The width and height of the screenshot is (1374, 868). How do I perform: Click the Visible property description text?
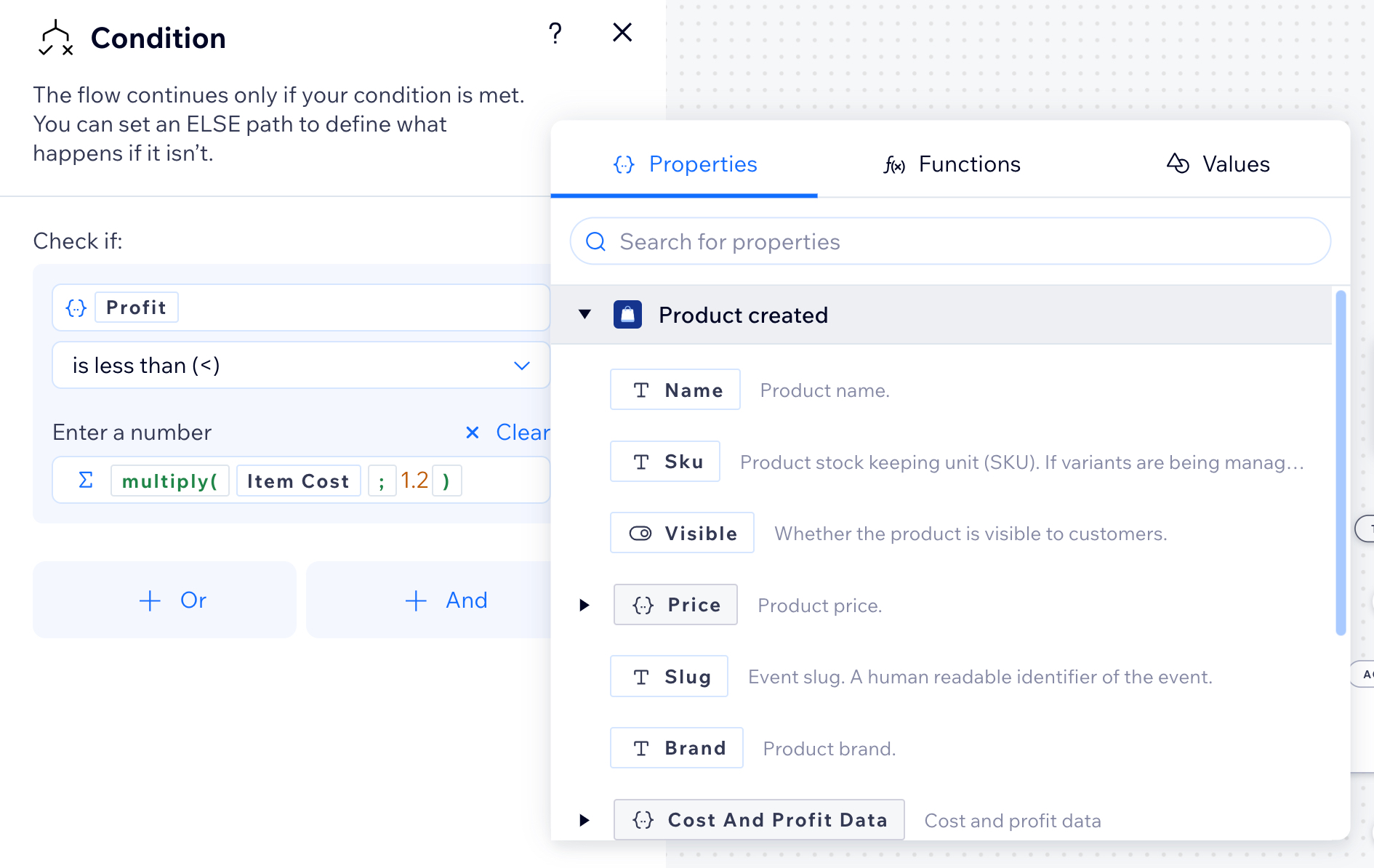(971, 534)
